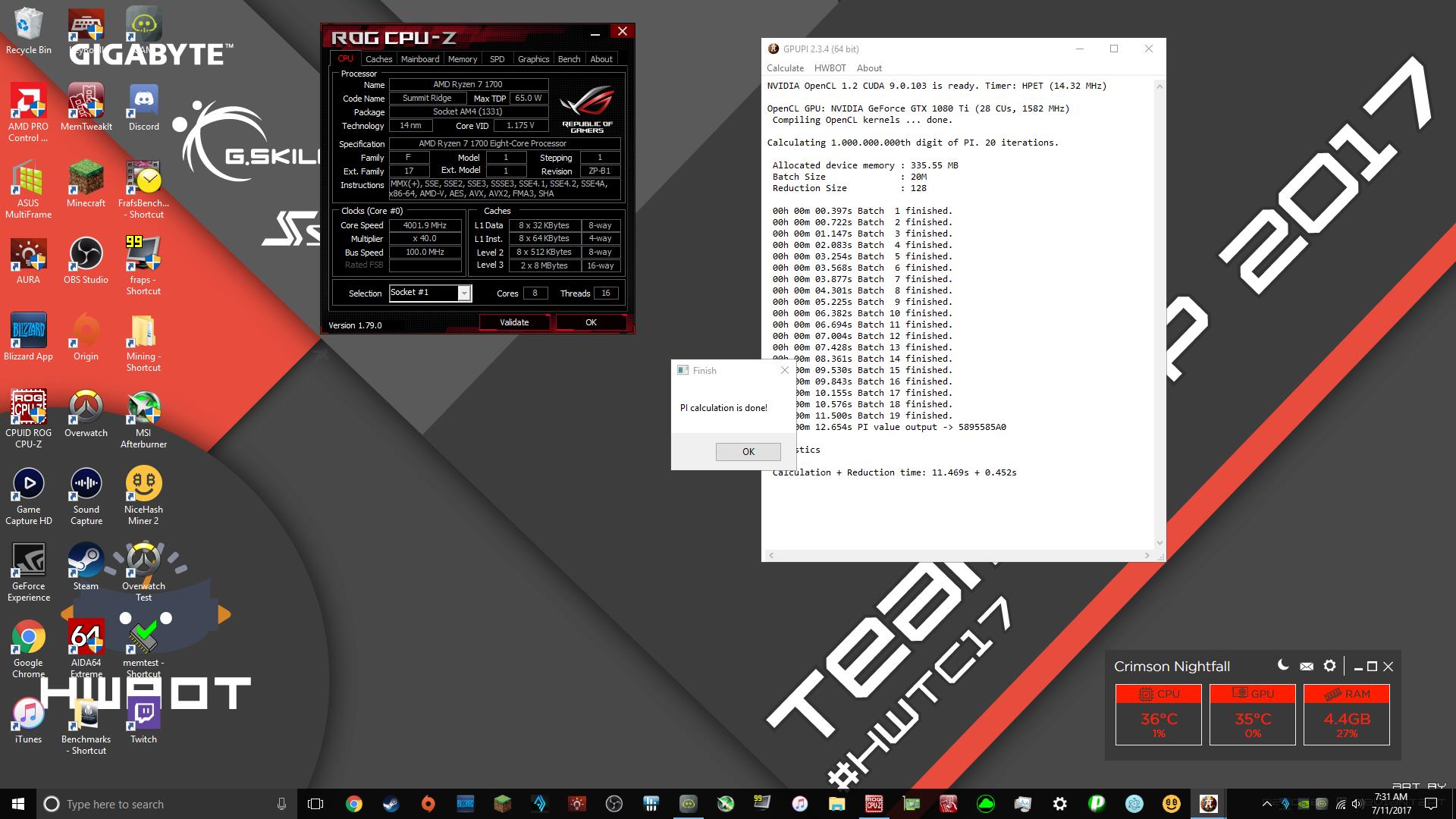Click the volume icon in system tray
1456x819 pixels.
click(x=1357, y=804)
